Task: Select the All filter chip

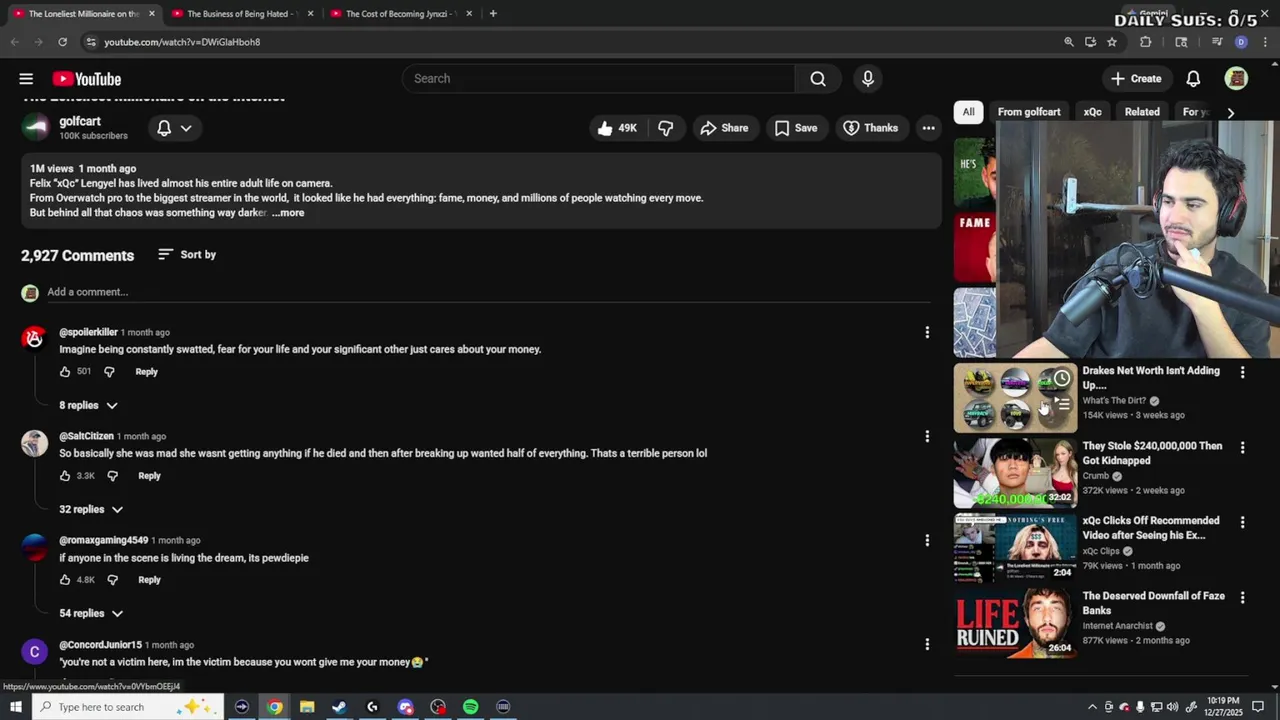Action: click(x=968, y=112)
